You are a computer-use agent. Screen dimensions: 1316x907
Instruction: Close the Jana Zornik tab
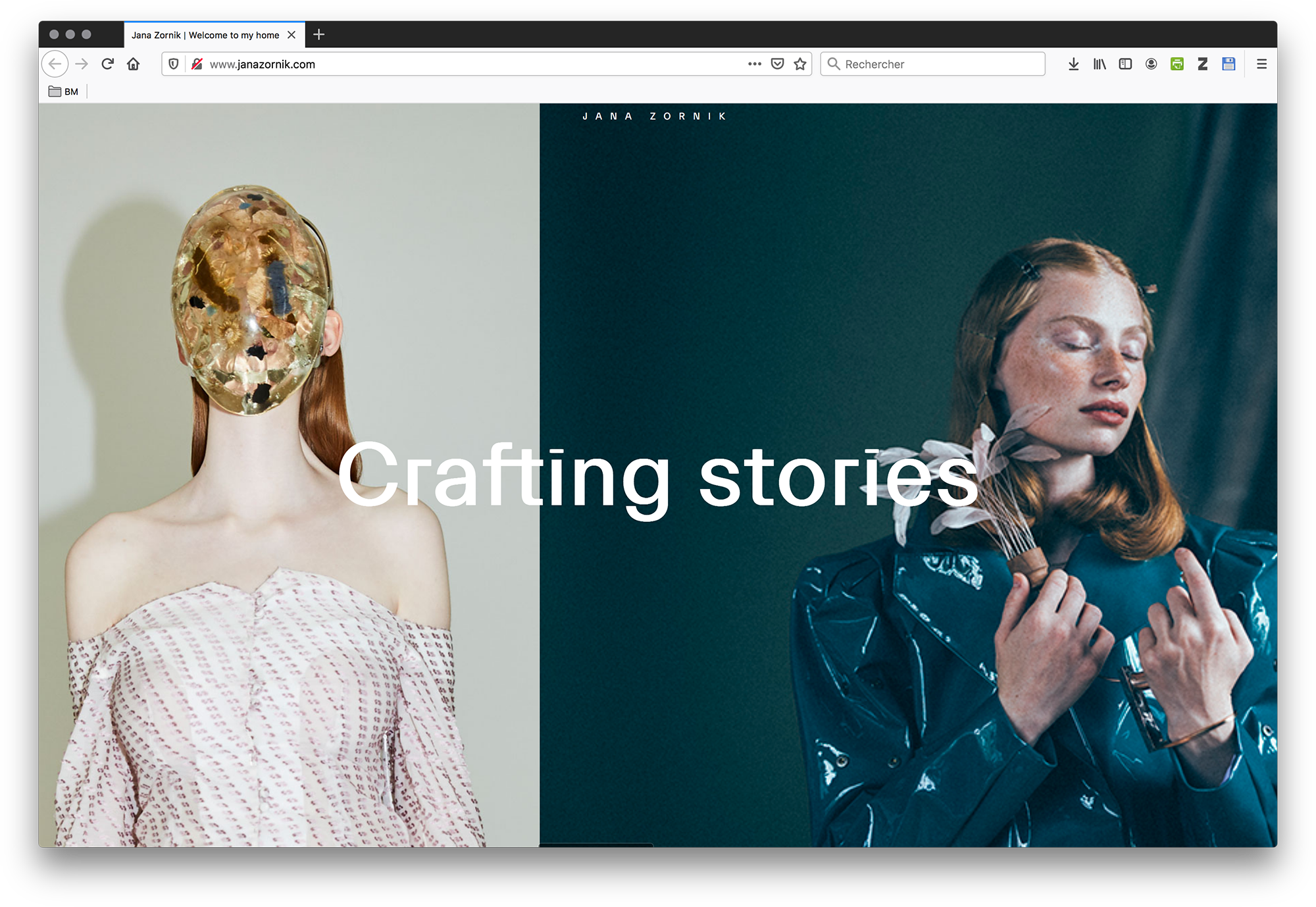pyautogui.click(x=291, y=35)
